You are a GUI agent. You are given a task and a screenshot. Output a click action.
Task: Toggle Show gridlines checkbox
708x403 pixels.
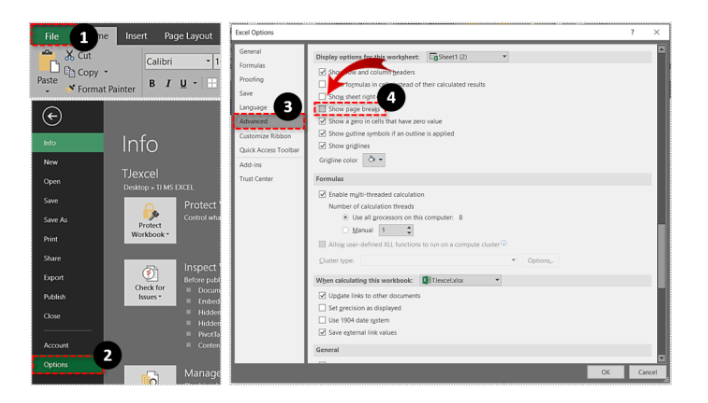[x=322, y=145]
